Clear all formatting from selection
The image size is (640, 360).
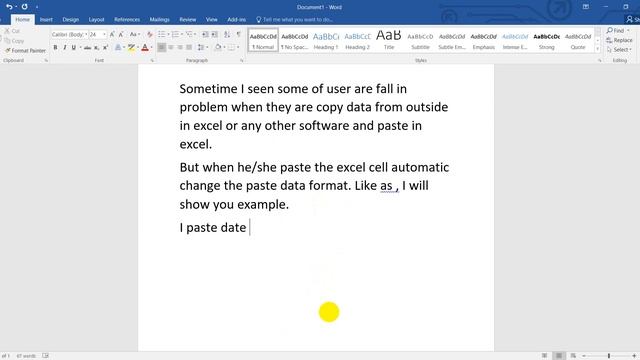pyautogui.click(x=150, y=35)
